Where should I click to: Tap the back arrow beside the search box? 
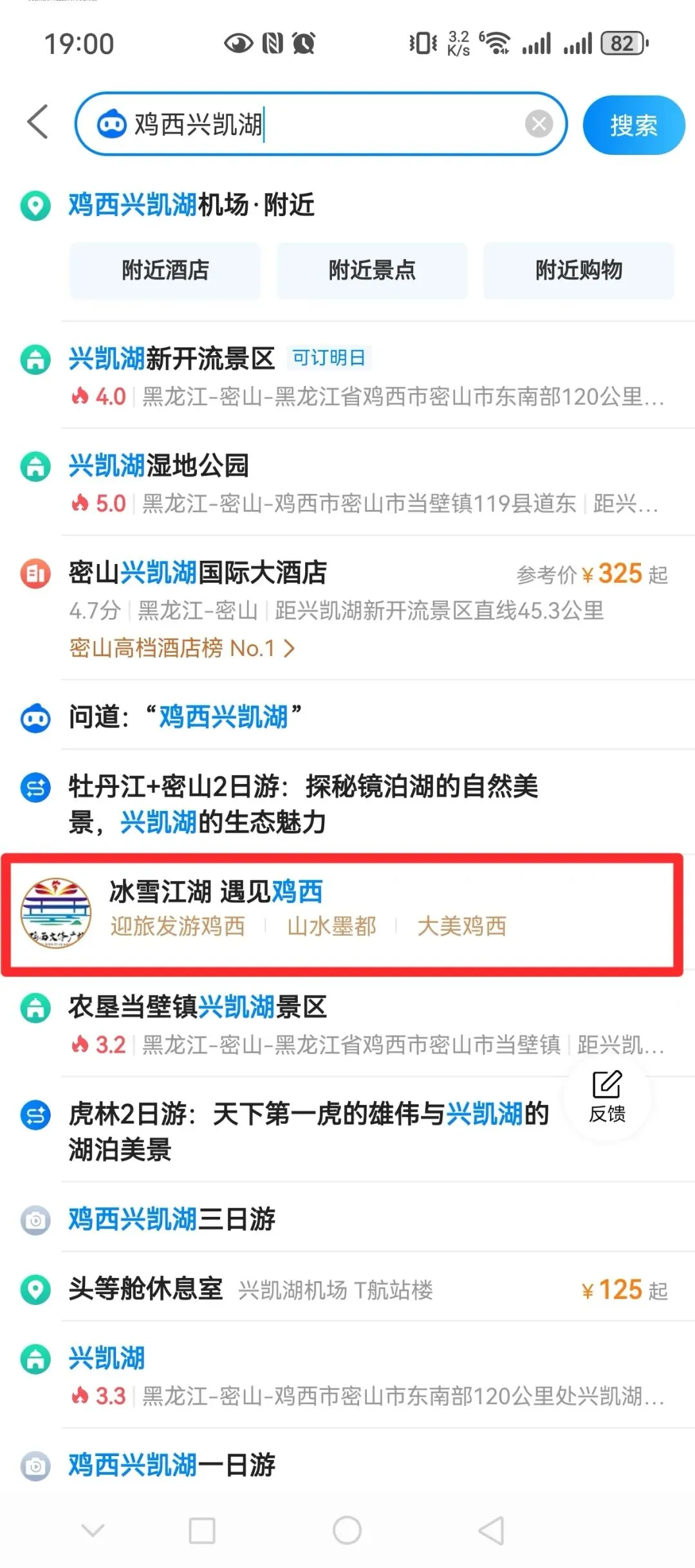[38, 122]
